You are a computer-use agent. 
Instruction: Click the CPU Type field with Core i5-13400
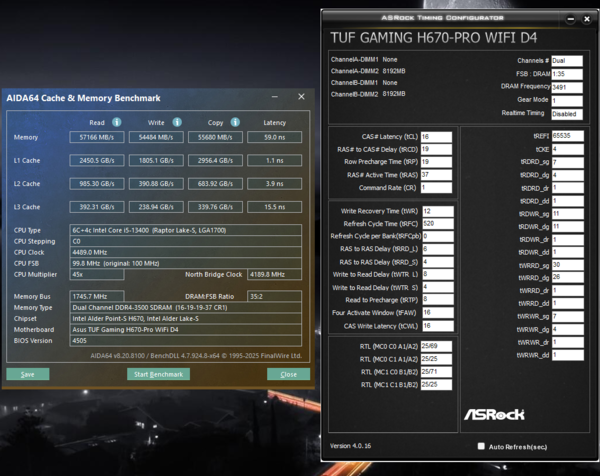pyautogui.click(x=186, y=230)
